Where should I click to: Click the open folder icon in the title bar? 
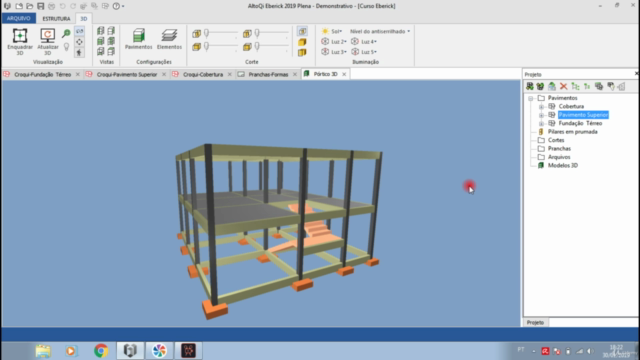pos(29,6)
